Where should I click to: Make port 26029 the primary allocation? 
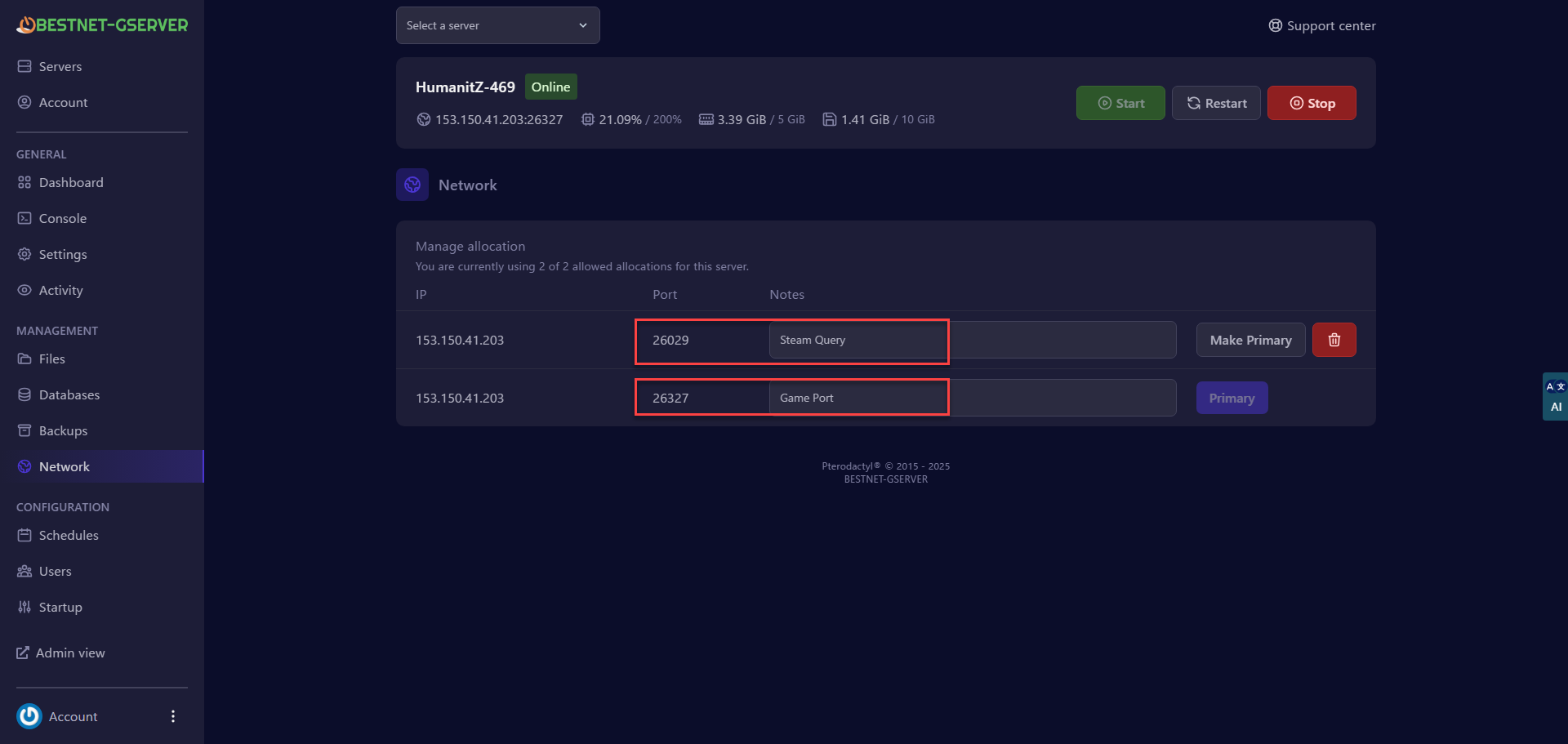(x=1251, y=340)
